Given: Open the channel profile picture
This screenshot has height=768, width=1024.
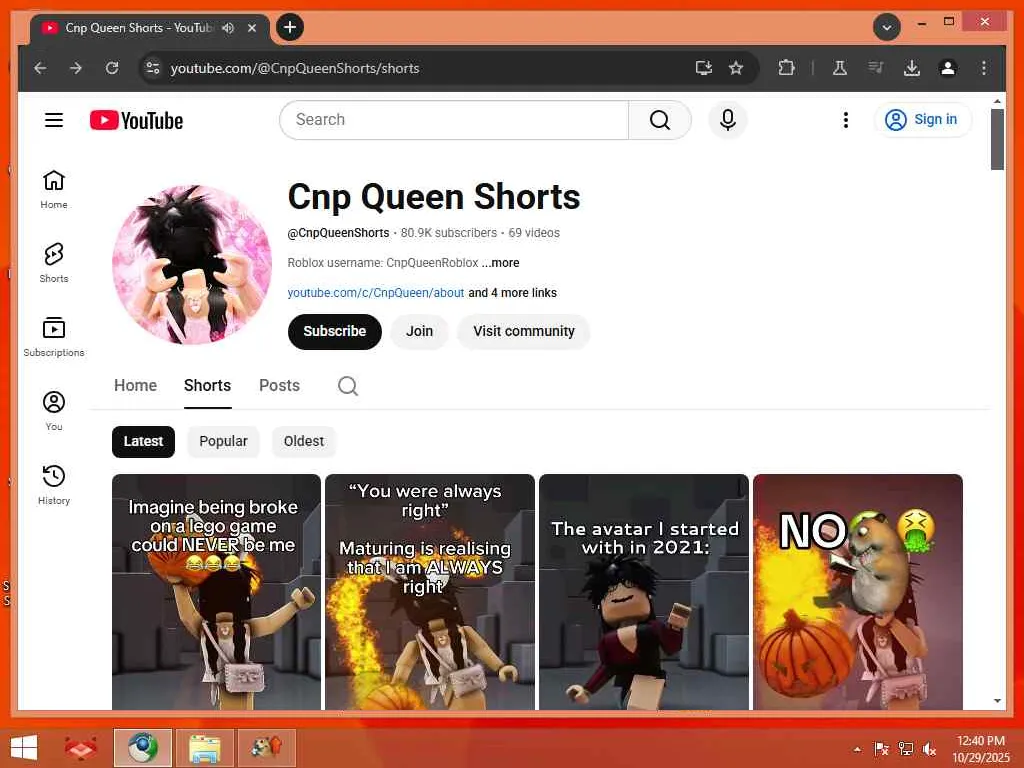Looking at the screenshot, I should click(x=192, y=264).
